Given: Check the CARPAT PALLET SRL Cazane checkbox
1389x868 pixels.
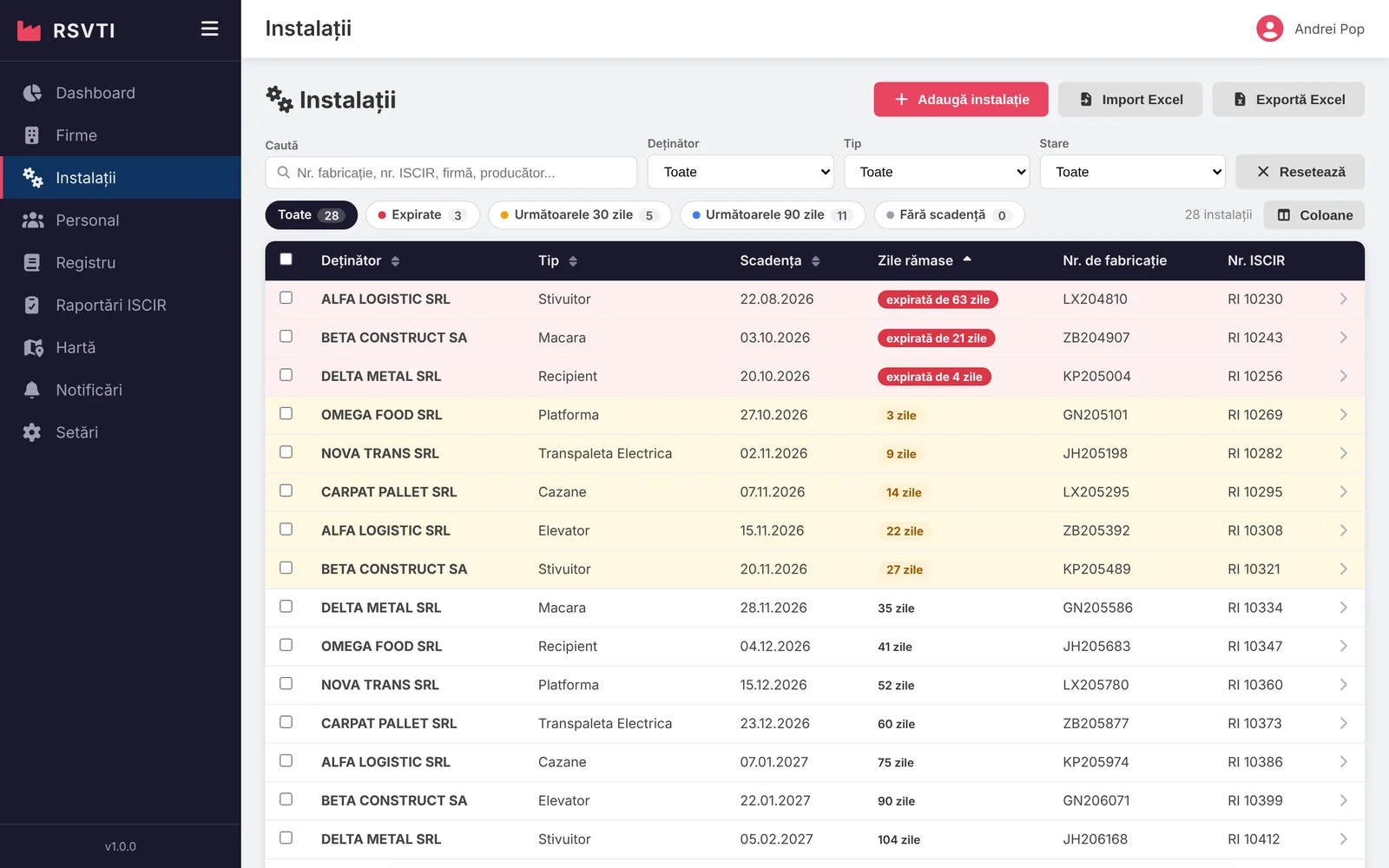Looking at the screenshot, I should tap(286, 490).
